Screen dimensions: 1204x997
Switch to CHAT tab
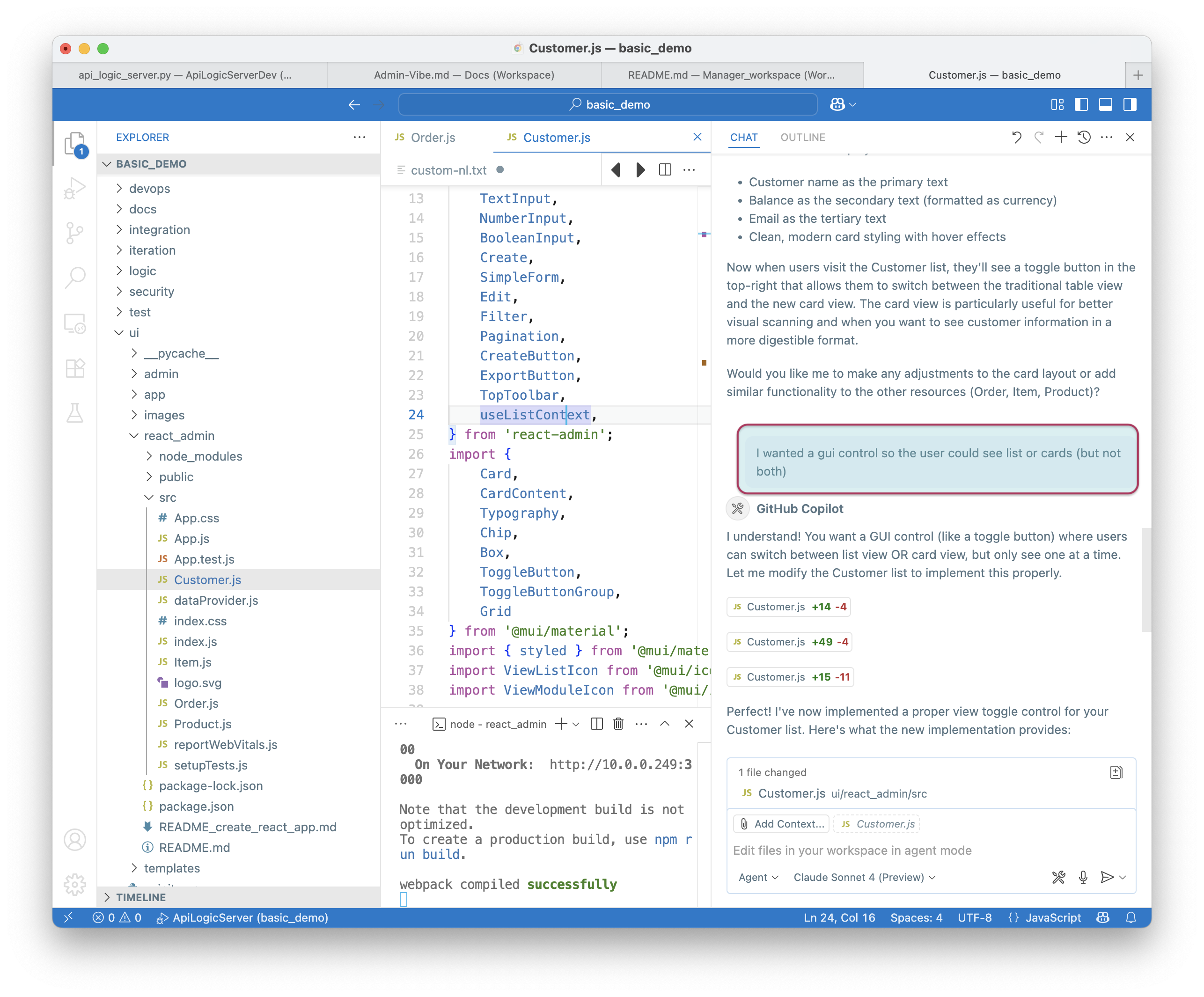tap(744, 137)
